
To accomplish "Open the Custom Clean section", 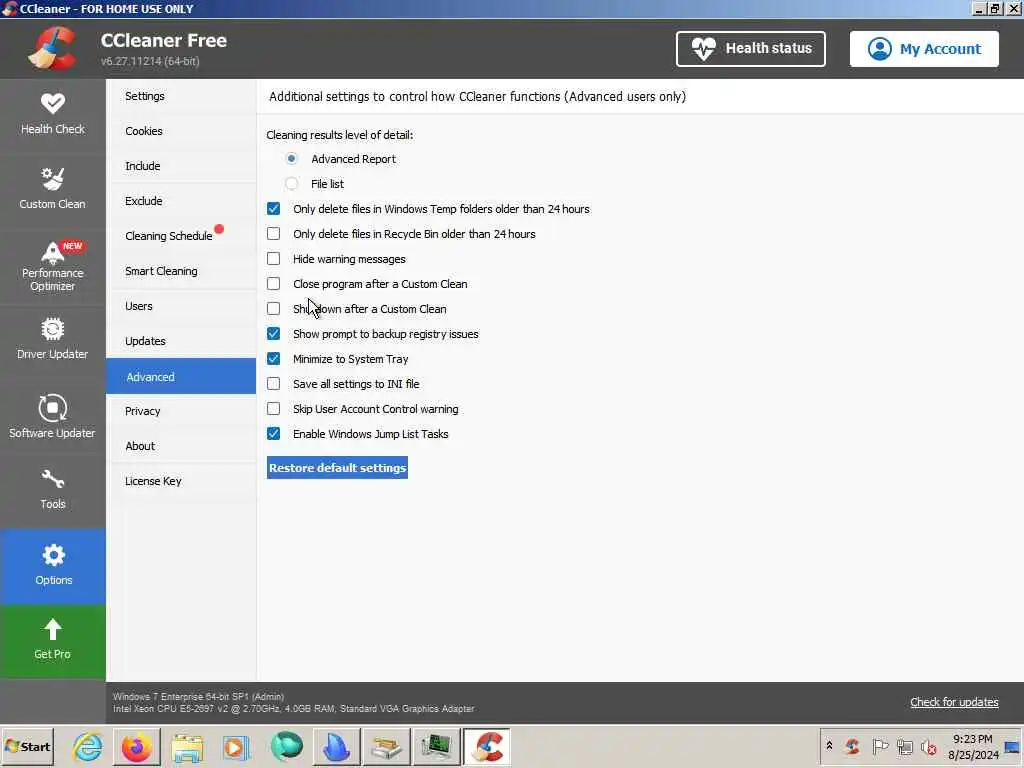I will [x=52, y=189].
